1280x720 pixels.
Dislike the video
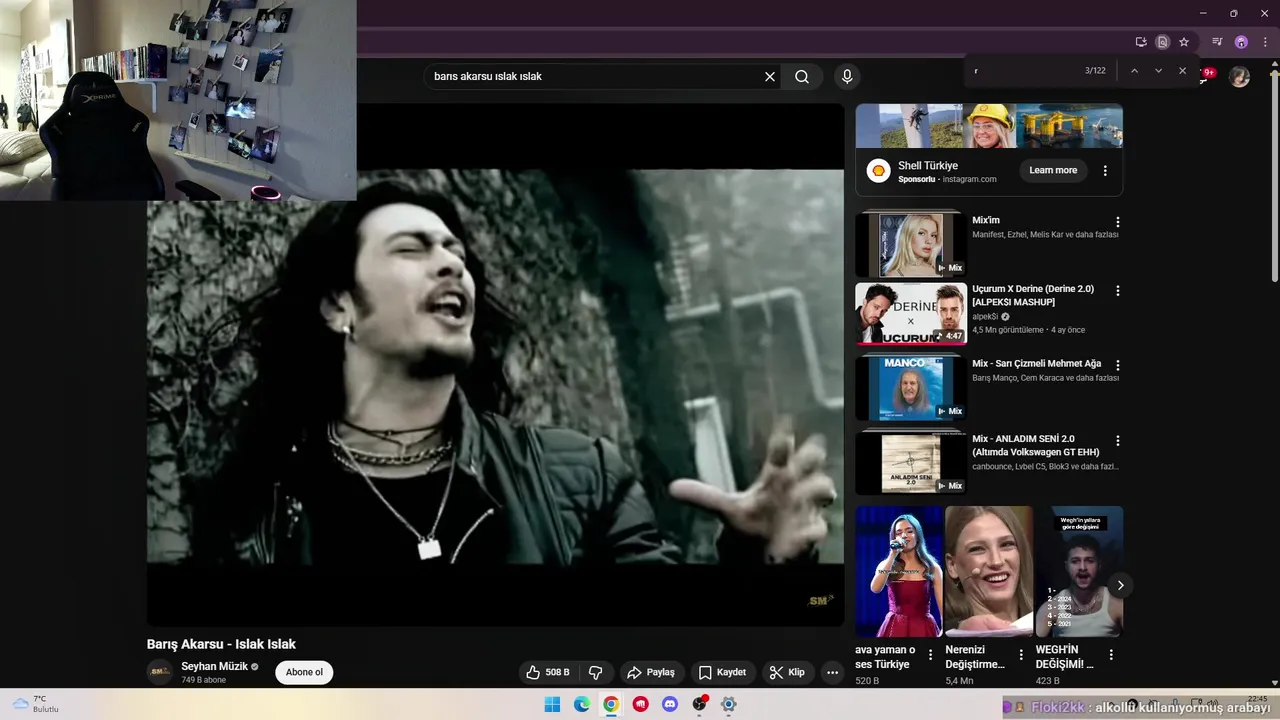point(596,673)
